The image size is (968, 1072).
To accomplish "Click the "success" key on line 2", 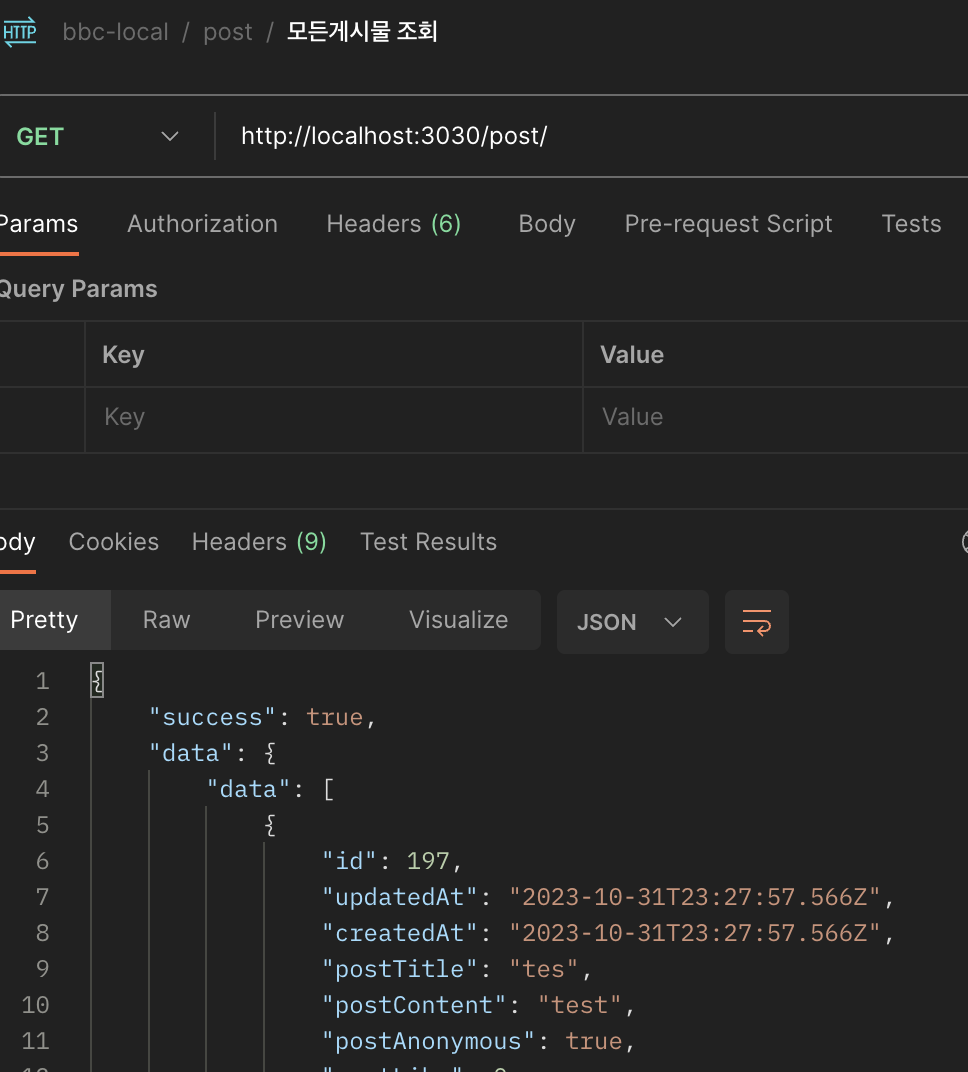I will (212, 717).
